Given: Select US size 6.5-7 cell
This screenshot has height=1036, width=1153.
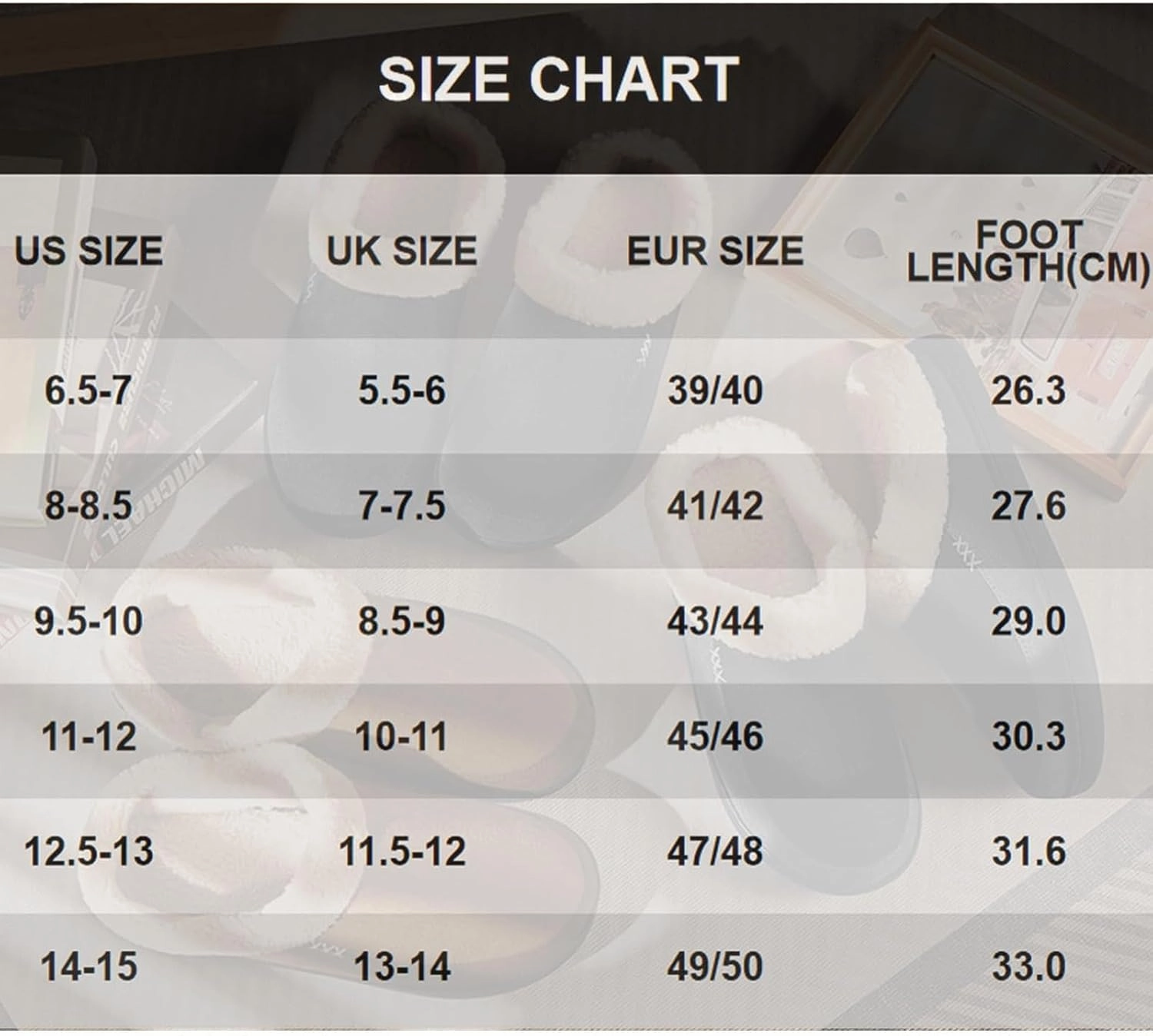Looking at the screenshot, I should 88,390.
